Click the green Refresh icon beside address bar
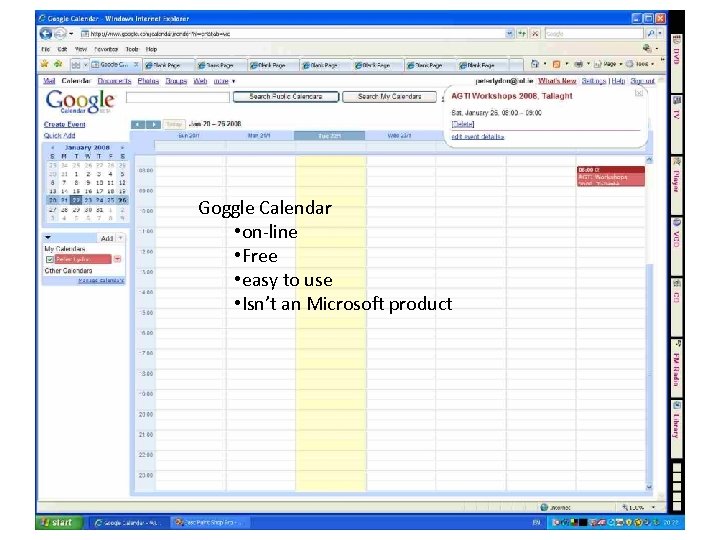Screen dimensions: 720x540 coord(522,34)
